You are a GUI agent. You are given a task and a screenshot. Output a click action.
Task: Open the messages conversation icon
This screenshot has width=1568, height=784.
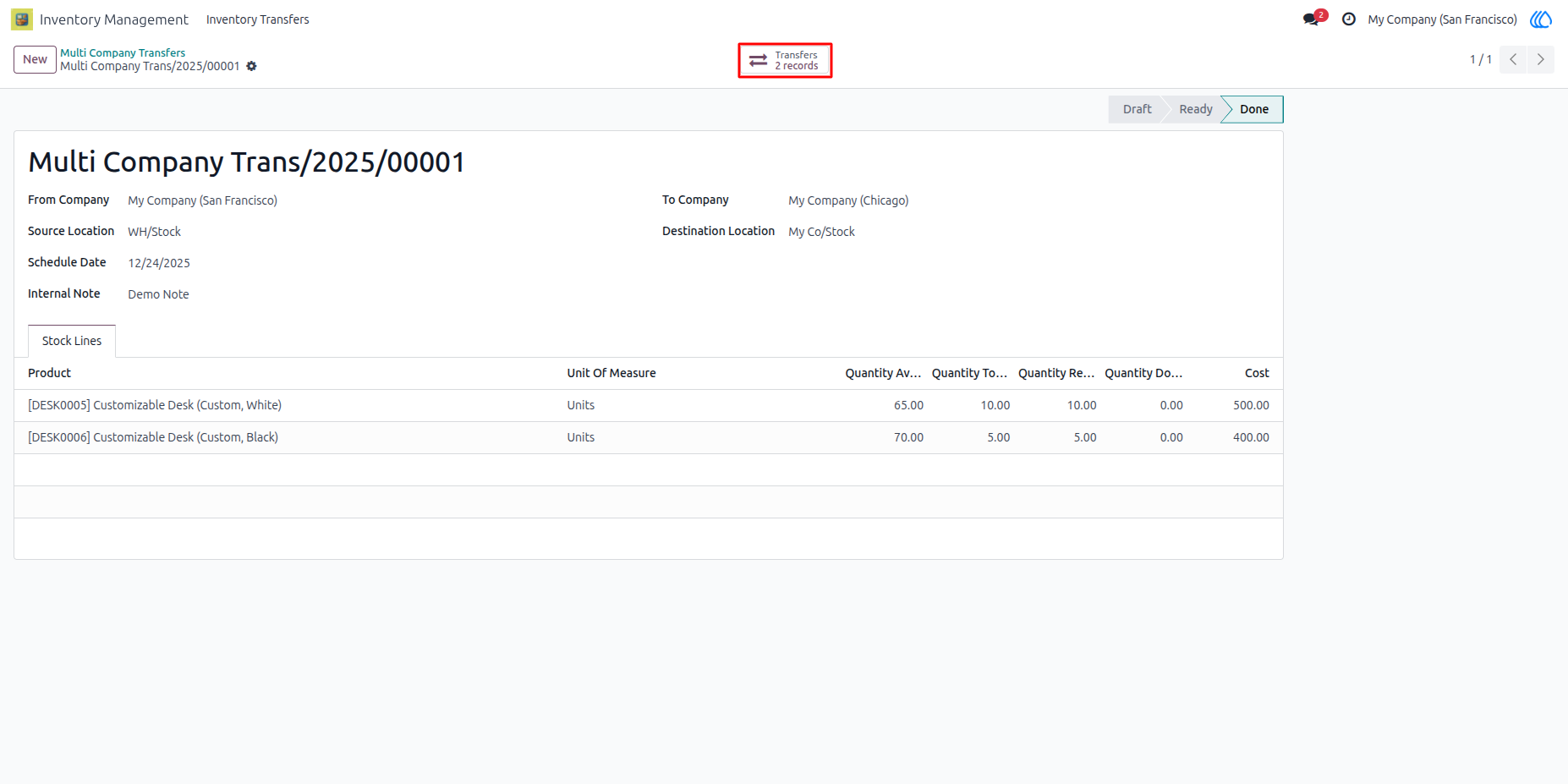(x=1312, y=19)
